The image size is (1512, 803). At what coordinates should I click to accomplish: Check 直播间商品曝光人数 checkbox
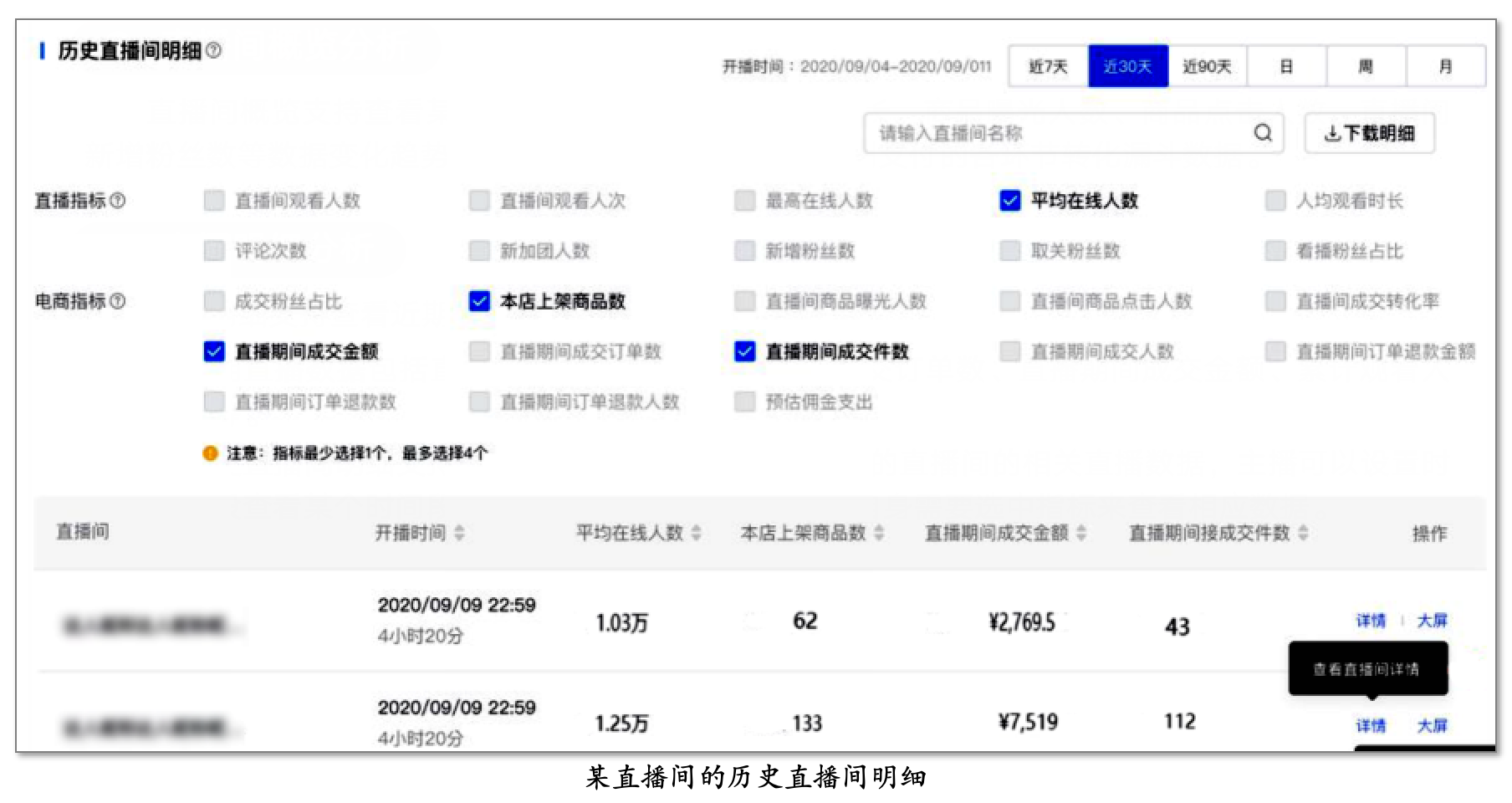(x=744, y=301)
